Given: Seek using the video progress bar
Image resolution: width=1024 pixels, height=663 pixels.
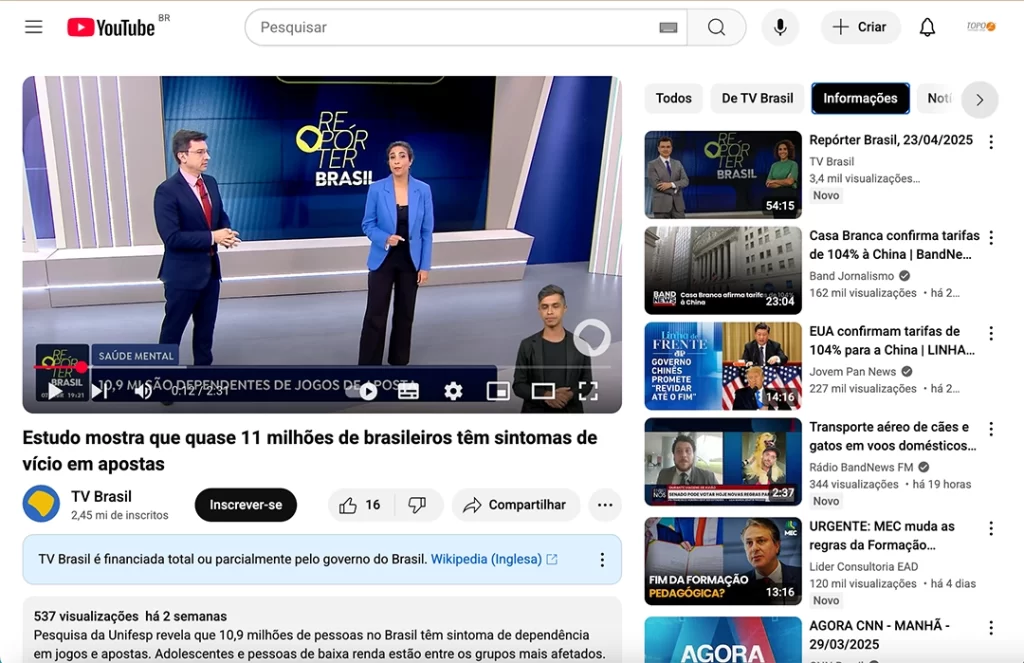Looking at the screenshot, I should [x=322, y=367].
